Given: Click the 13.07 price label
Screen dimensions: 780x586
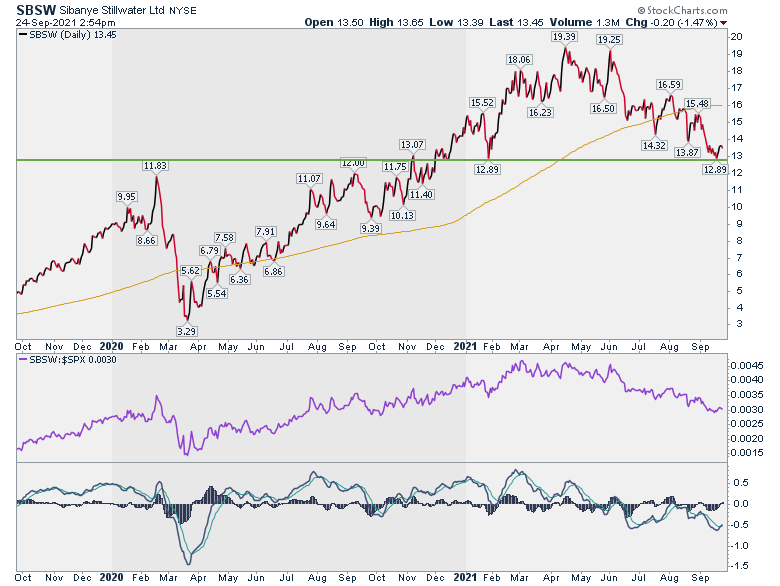Looking at the screenshot, I should point(412,145).
